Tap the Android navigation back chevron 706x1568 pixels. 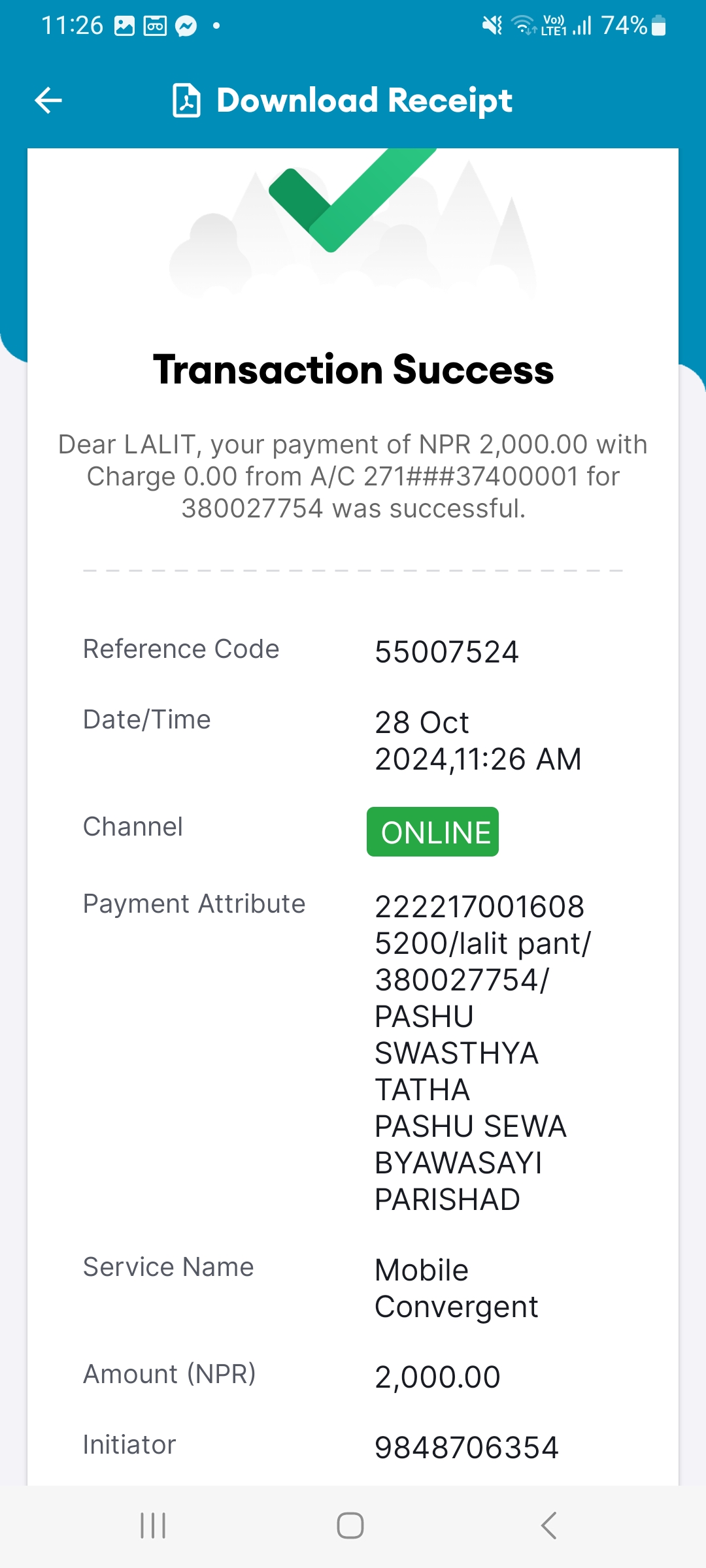(x=549, y=1526)
